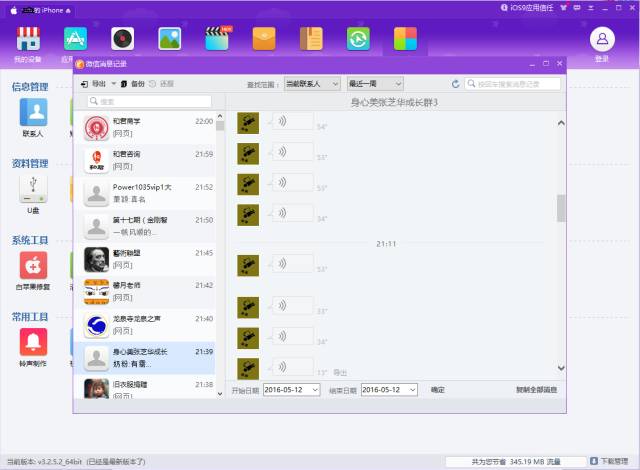Click the copy-all-messages link at bottom right

point(536,390)
